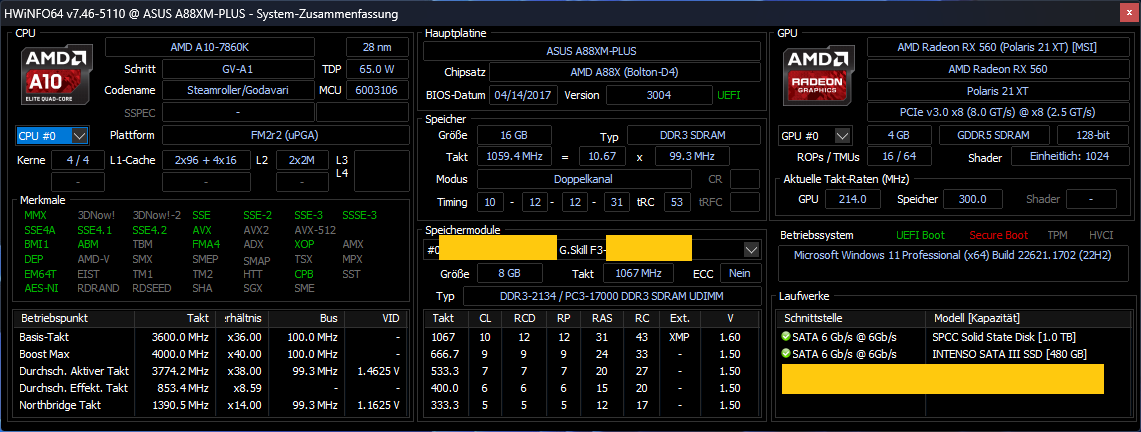
Task: Click the RCD column header
Action: click(524, 319)
